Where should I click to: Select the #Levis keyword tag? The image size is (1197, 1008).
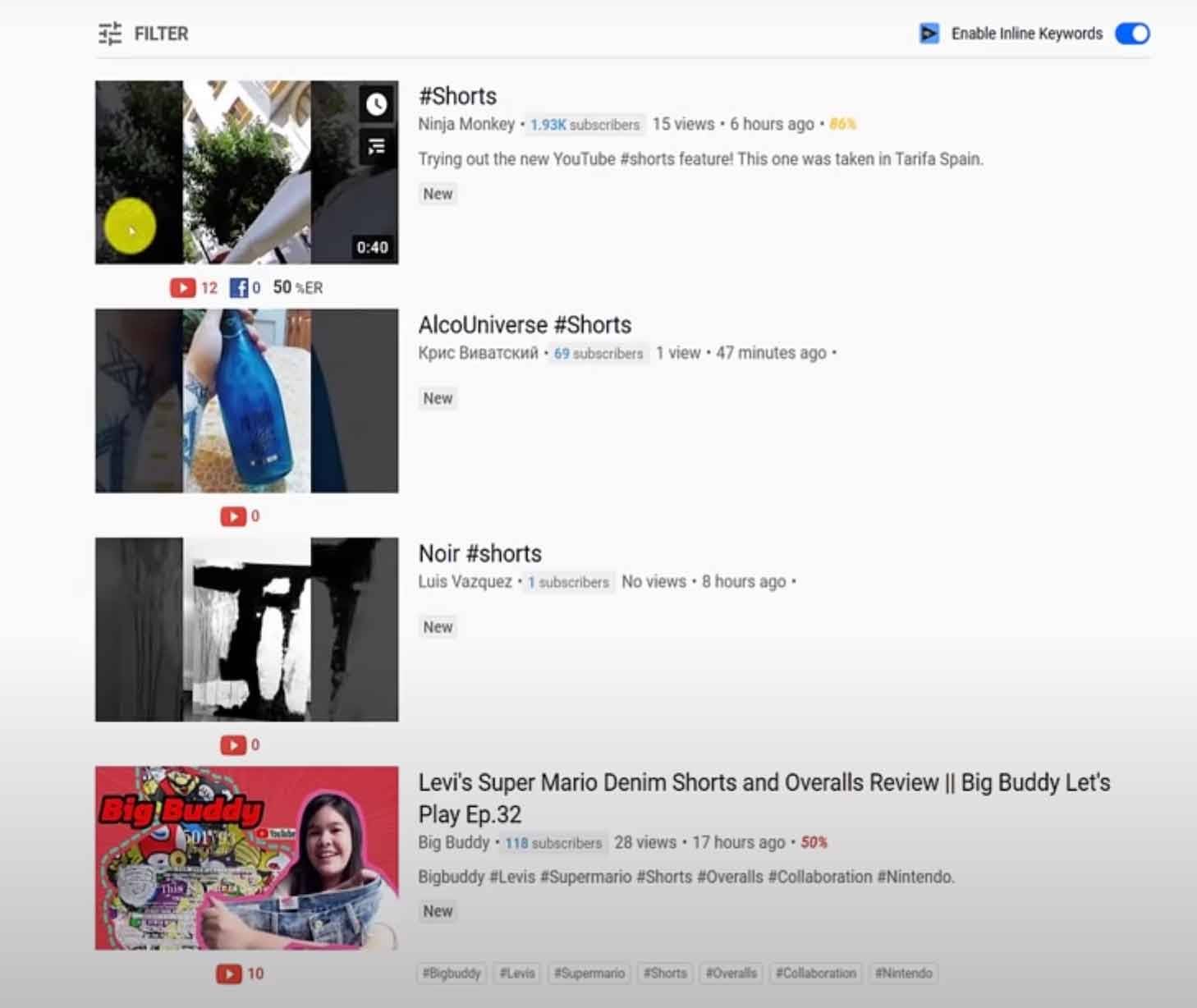517,974
